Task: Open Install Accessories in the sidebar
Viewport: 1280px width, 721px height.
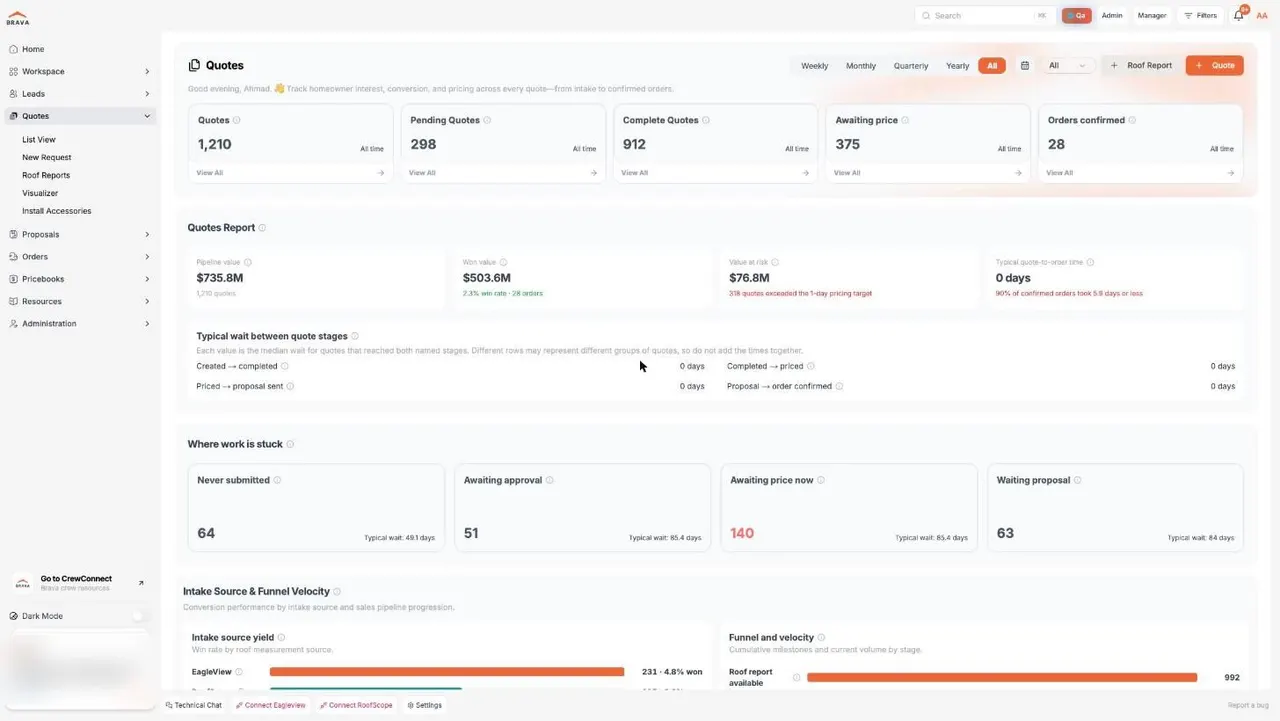Action: tap(57, 212)
